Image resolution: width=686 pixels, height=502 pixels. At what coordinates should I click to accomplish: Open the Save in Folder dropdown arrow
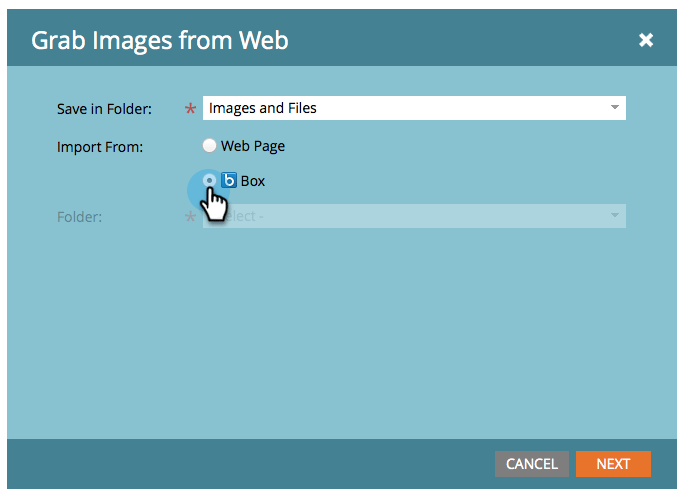(614, 108)
